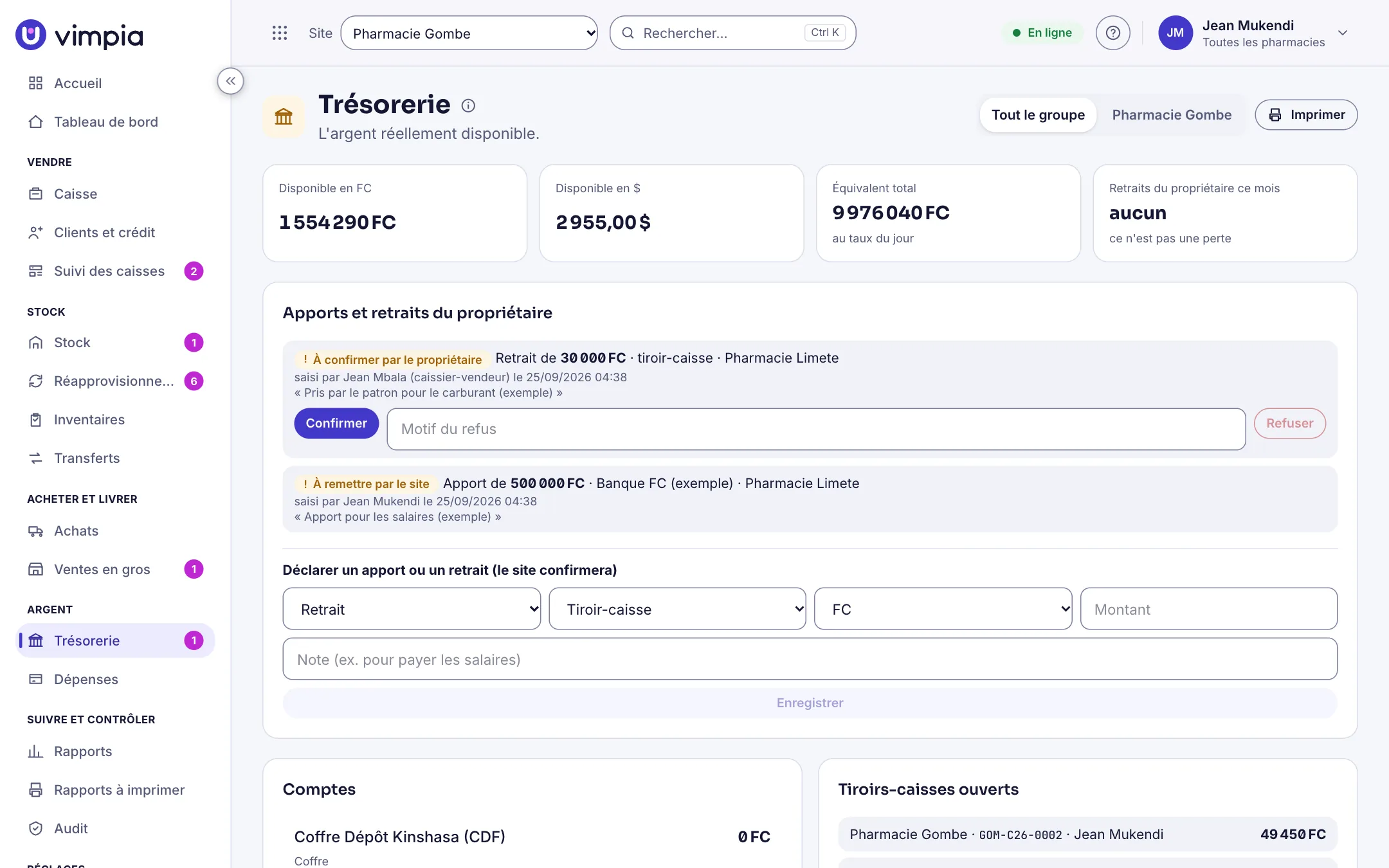Click the JM user avatar
The width and height of the screenshot is (1389, 868).
pyautogui.click(x=1175, y=33)
